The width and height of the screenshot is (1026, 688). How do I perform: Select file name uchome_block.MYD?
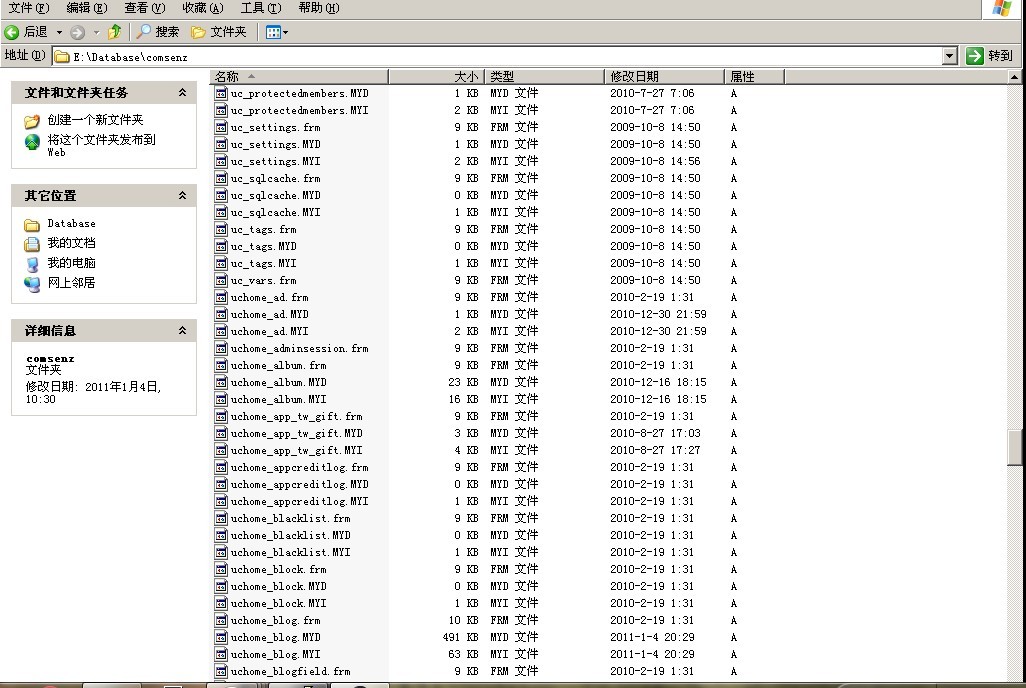tap(278, 587)
